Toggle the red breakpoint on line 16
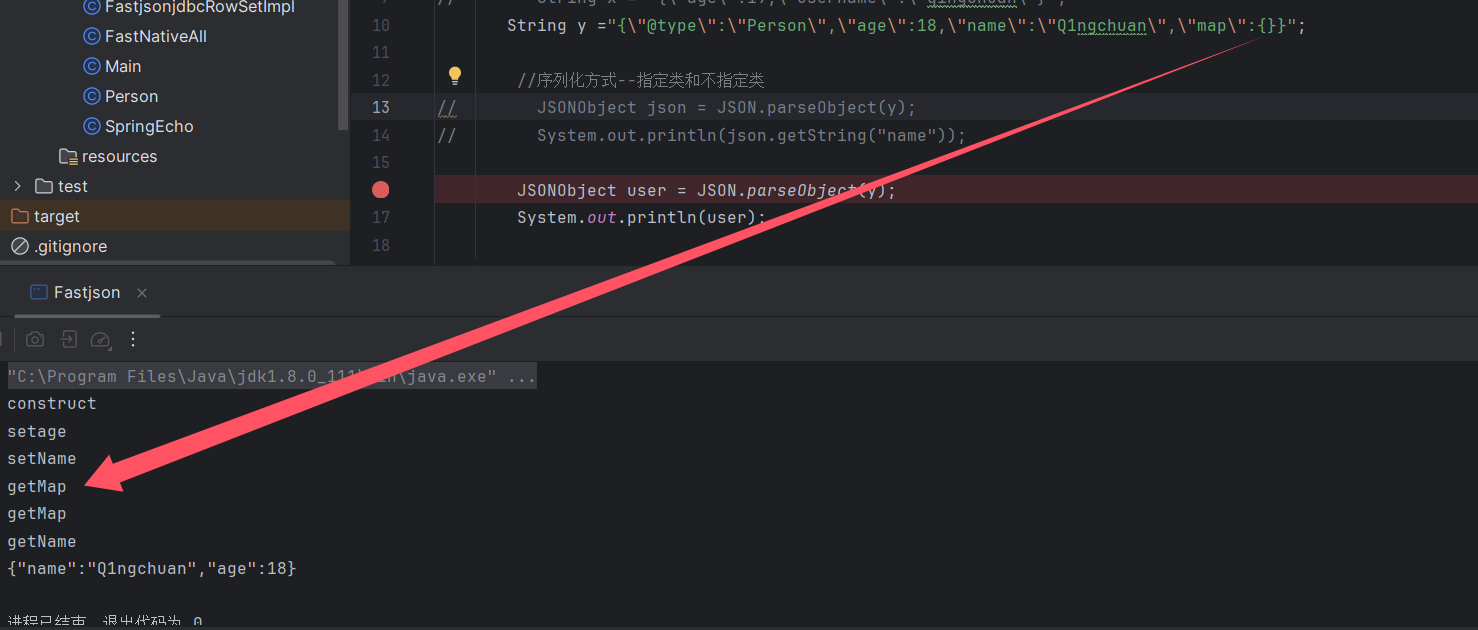Viewport: 1478px width, 630px height. [380, 190]
